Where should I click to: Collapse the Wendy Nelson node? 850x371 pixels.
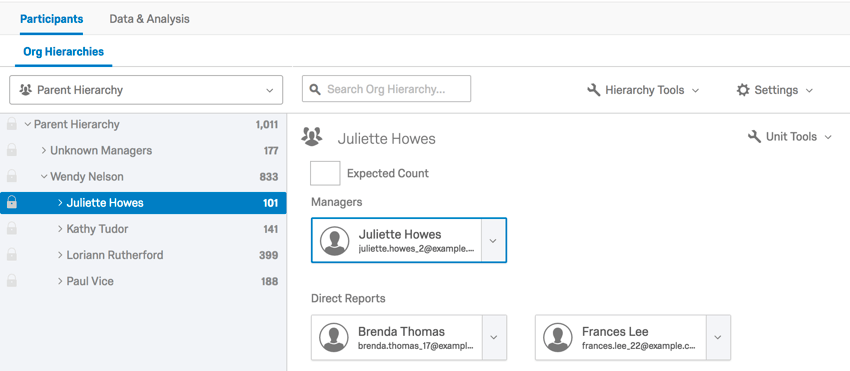point(44,177)
